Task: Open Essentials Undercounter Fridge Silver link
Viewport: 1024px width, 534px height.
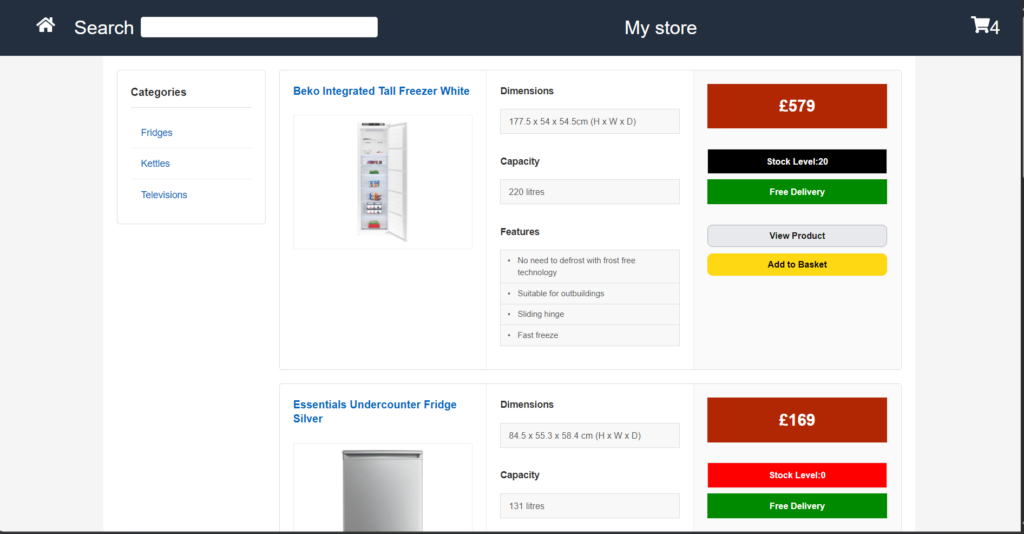Action: [375, 411]
